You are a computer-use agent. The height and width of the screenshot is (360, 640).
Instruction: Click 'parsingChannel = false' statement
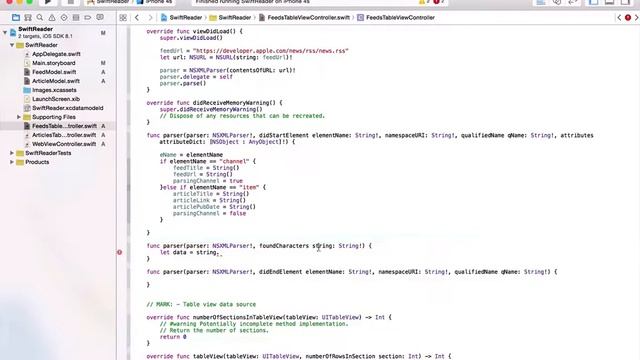209,213
